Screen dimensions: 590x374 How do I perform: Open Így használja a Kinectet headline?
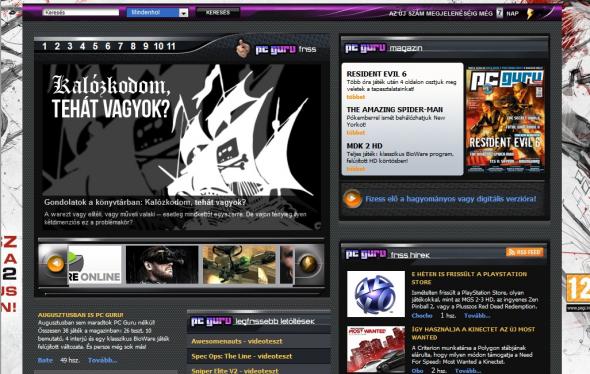click(x=473, y=333)
